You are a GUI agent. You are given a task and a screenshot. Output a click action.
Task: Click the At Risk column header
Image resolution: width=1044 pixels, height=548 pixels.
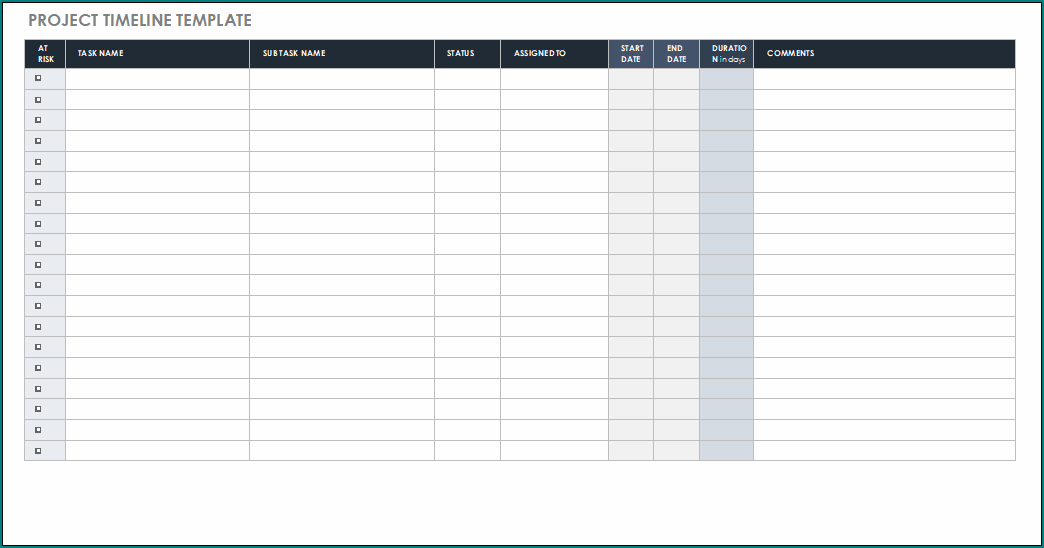pyautogui.click(x=44, y=54)
